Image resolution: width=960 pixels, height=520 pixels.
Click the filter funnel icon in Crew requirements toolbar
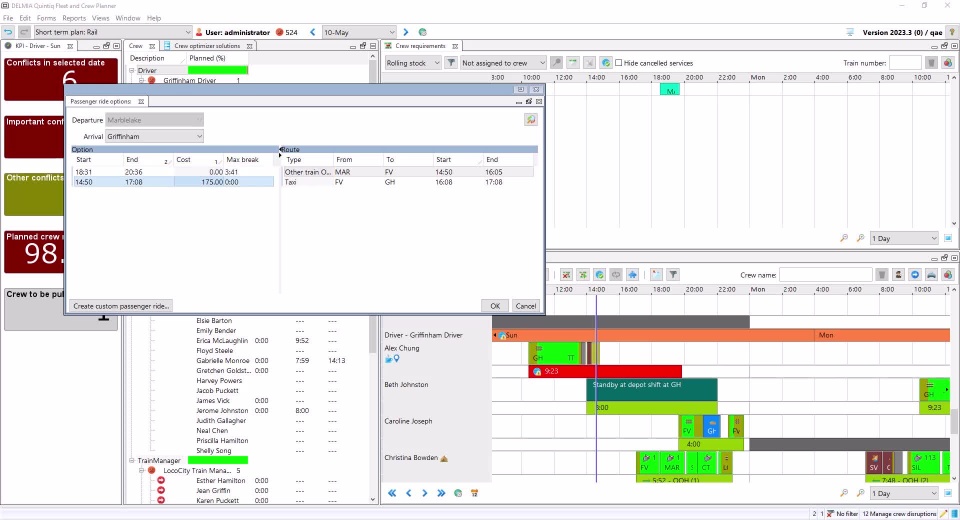click(451, 62)
